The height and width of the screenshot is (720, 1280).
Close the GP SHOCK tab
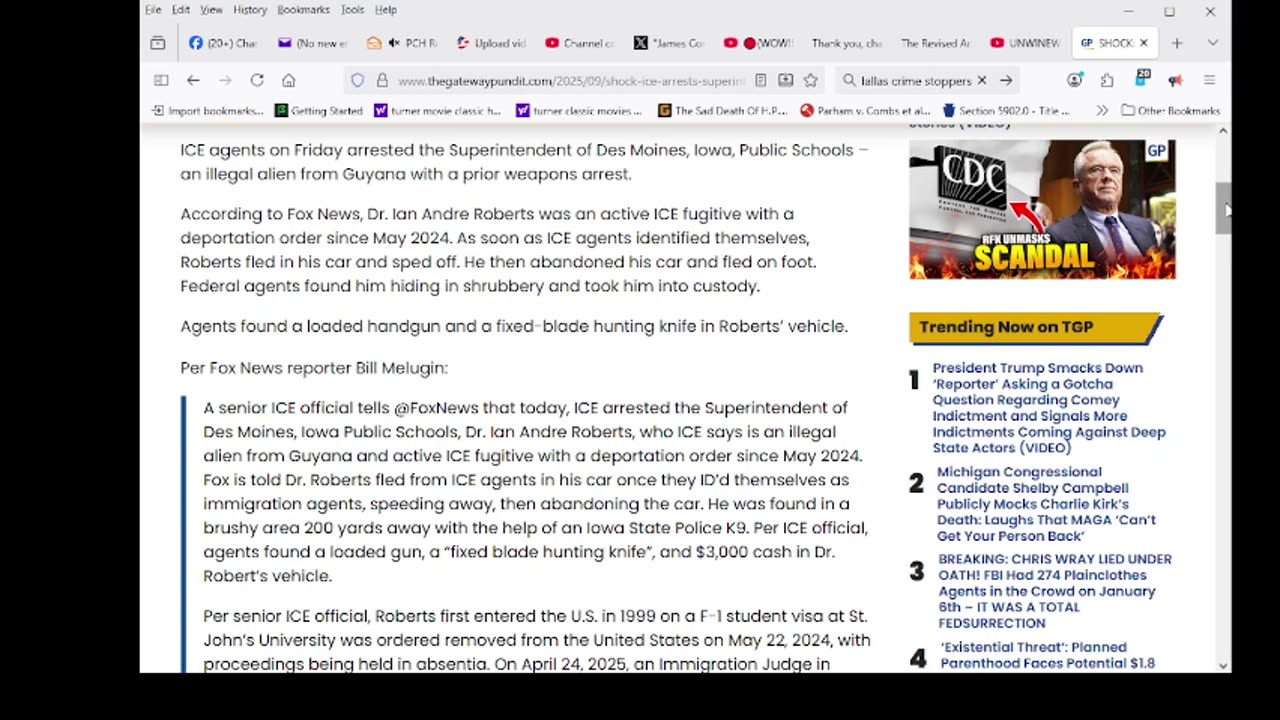click(1143, 43)
